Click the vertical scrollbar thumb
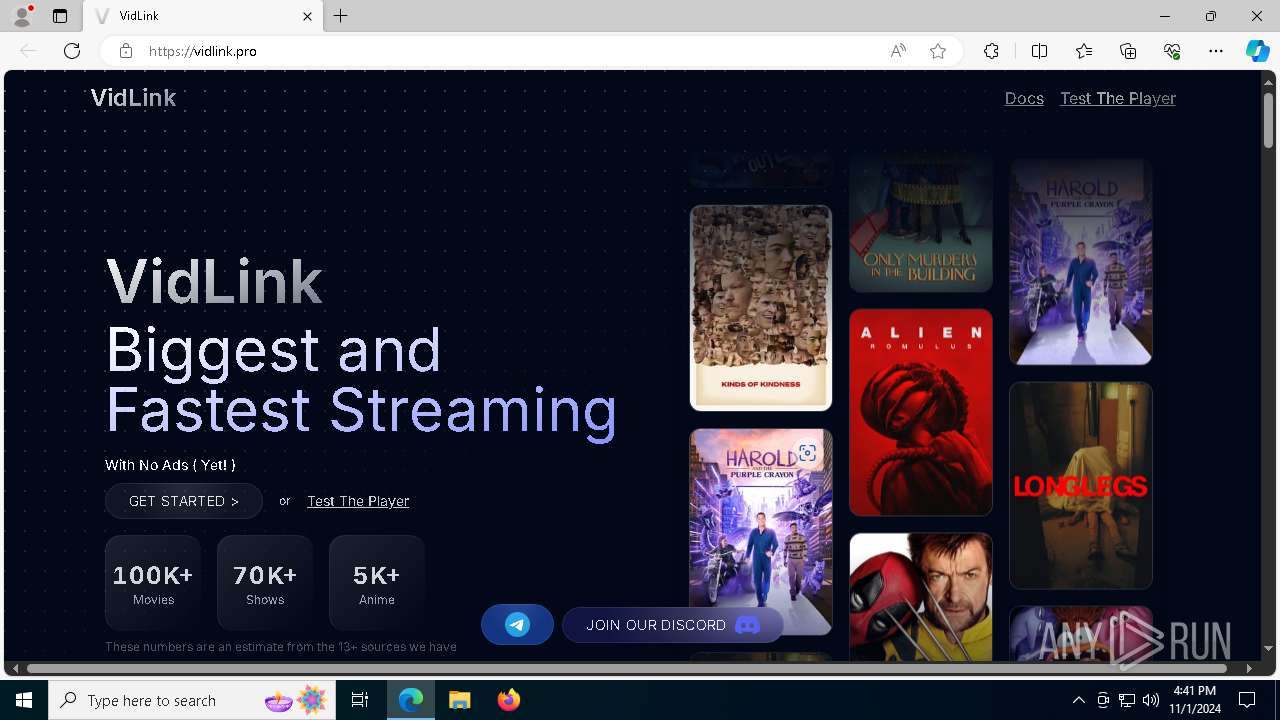The height and width of the screenshot is (720, 1280). (1268, 120)
